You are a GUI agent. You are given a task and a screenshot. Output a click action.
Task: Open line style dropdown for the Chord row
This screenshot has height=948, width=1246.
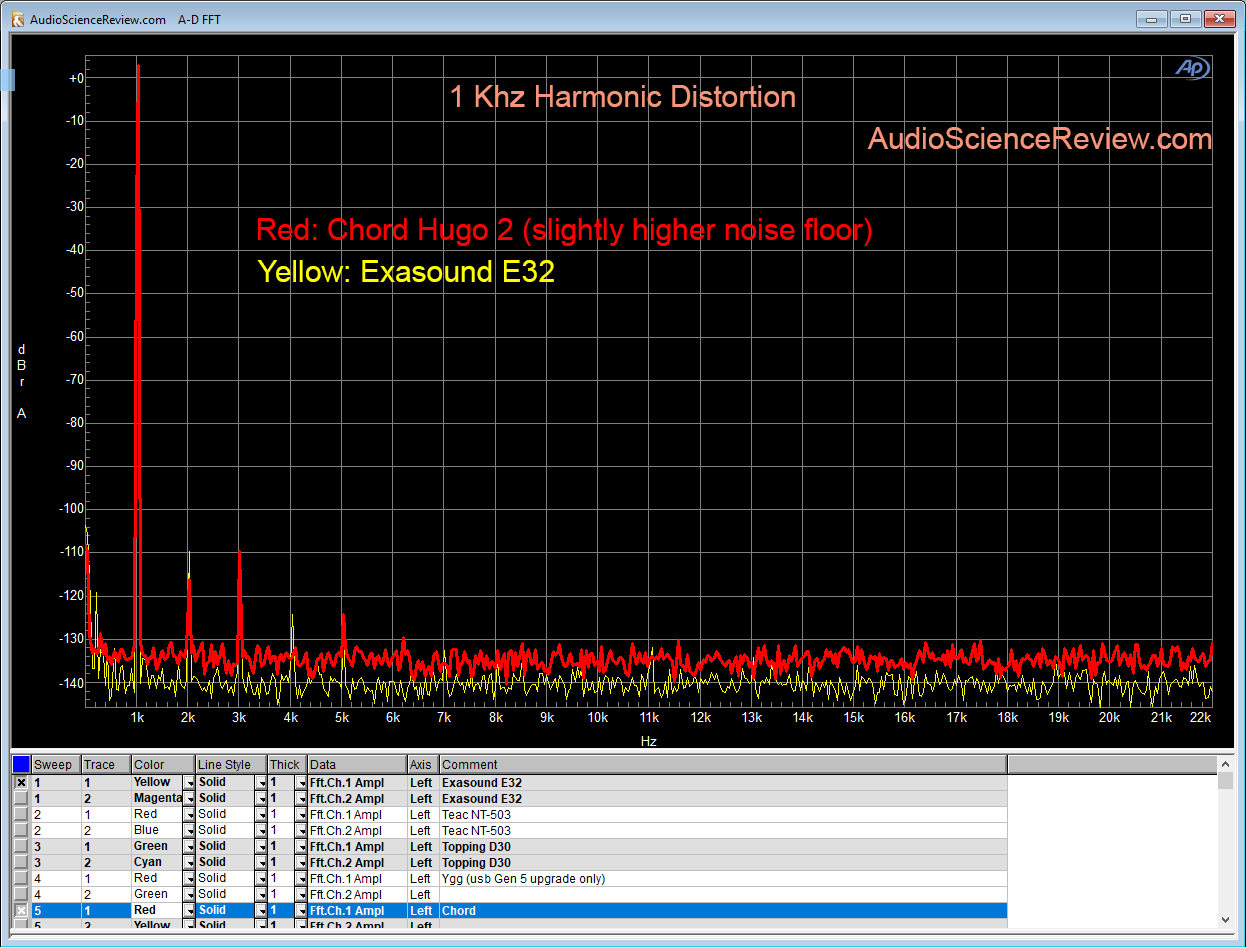pos(261,910)
